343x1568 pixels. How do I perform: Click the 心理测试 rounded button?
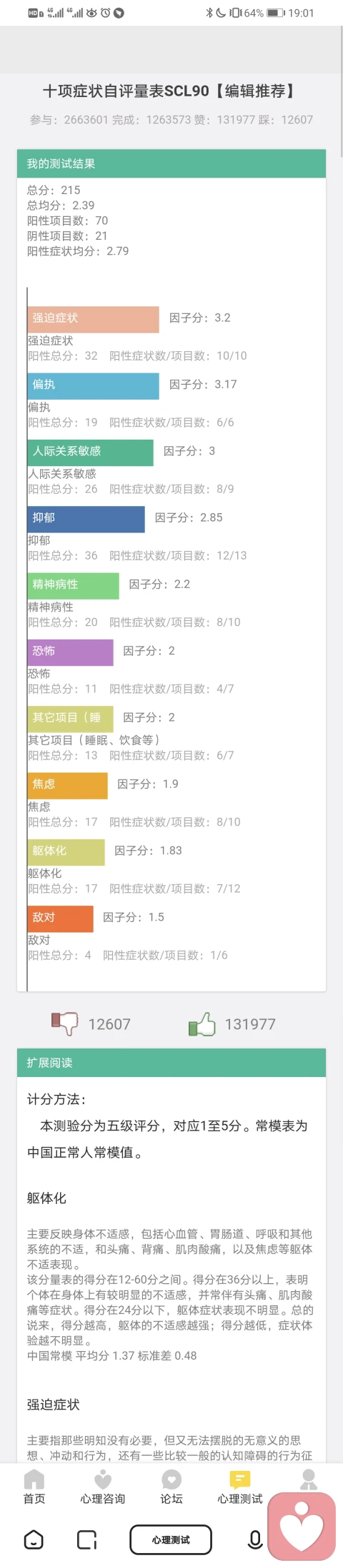tap(171, 1539)
